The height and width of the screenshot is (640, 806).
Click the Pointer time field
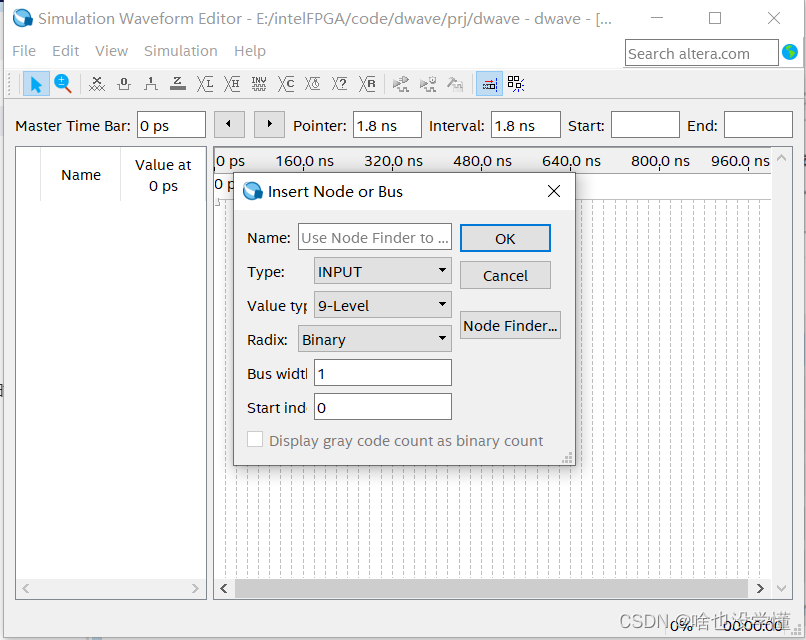[x=387, y=125]
